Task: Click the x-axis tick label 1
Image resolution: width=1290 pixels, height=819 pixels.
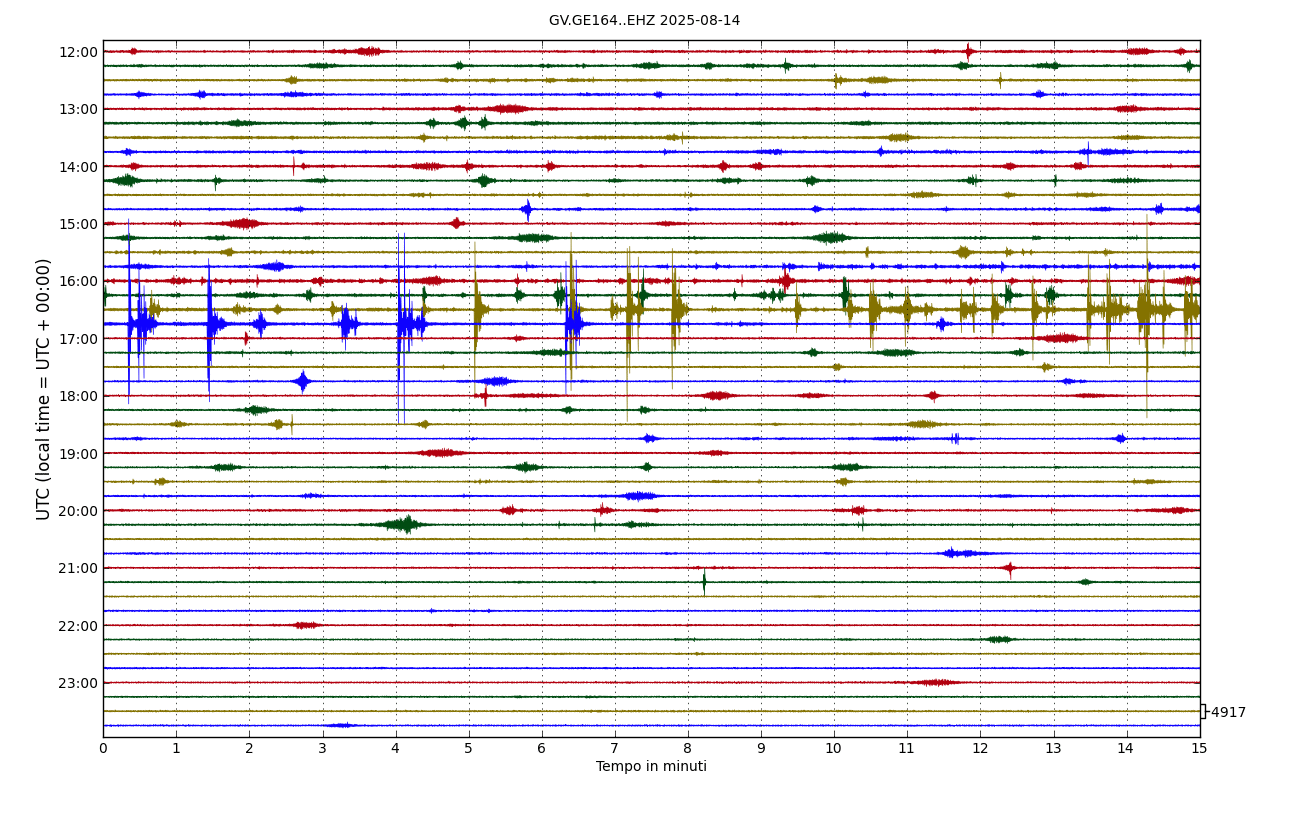Action: click(x=176, y=748)
